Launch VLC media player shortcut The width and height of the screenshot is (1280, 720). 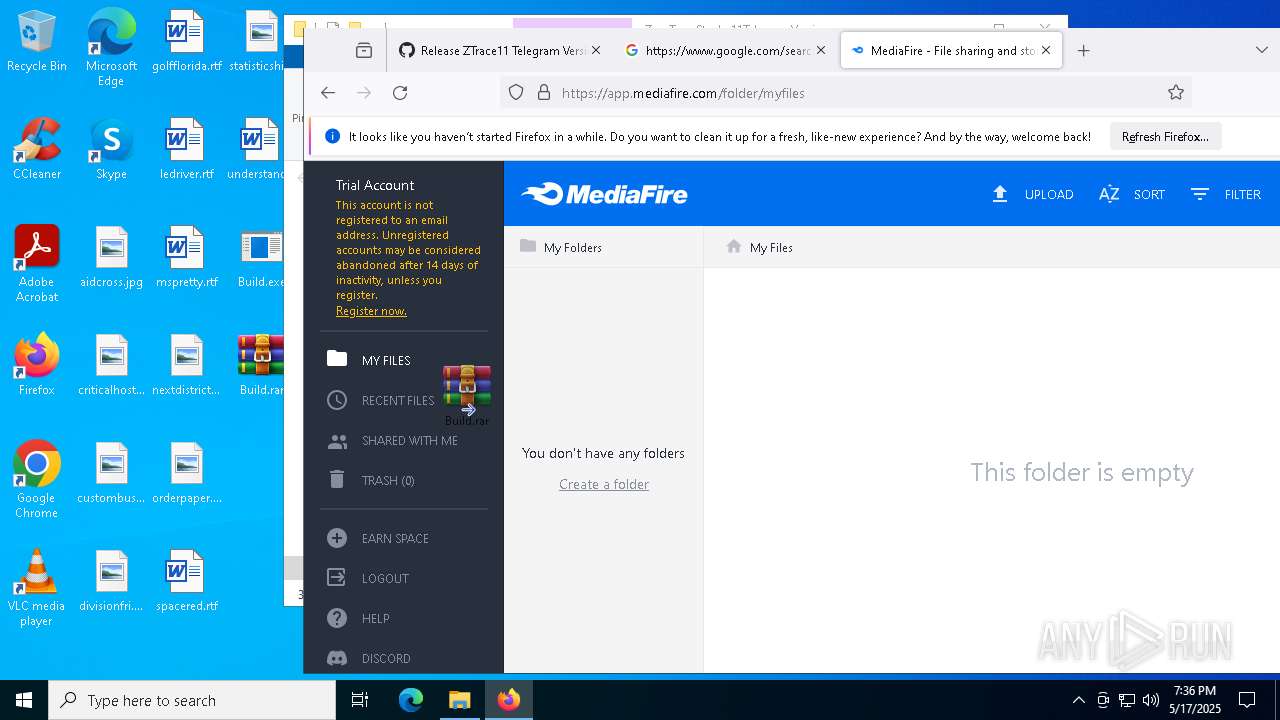coord(37,588)
